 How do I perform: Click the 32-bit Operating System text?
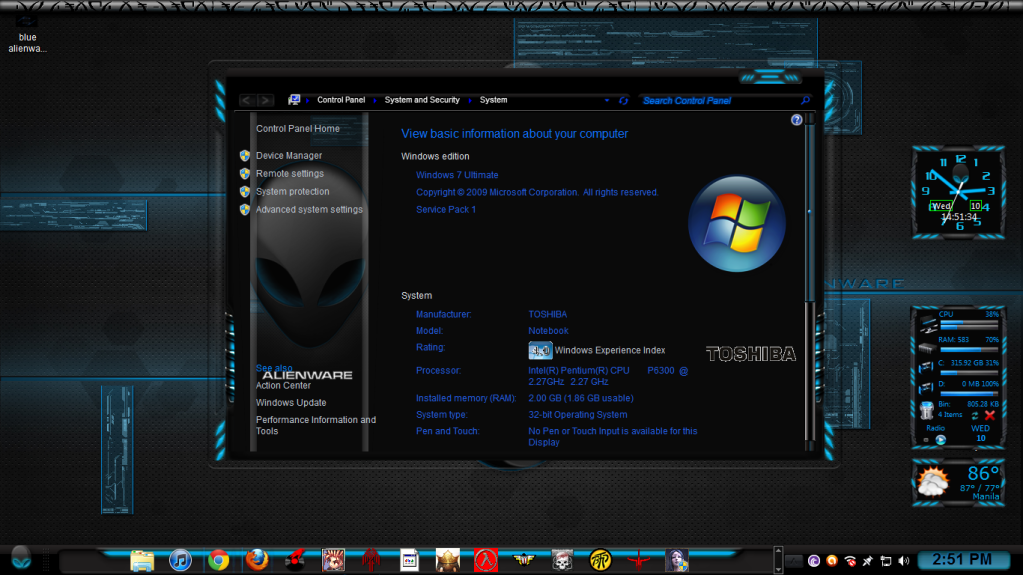coord(577,414)
